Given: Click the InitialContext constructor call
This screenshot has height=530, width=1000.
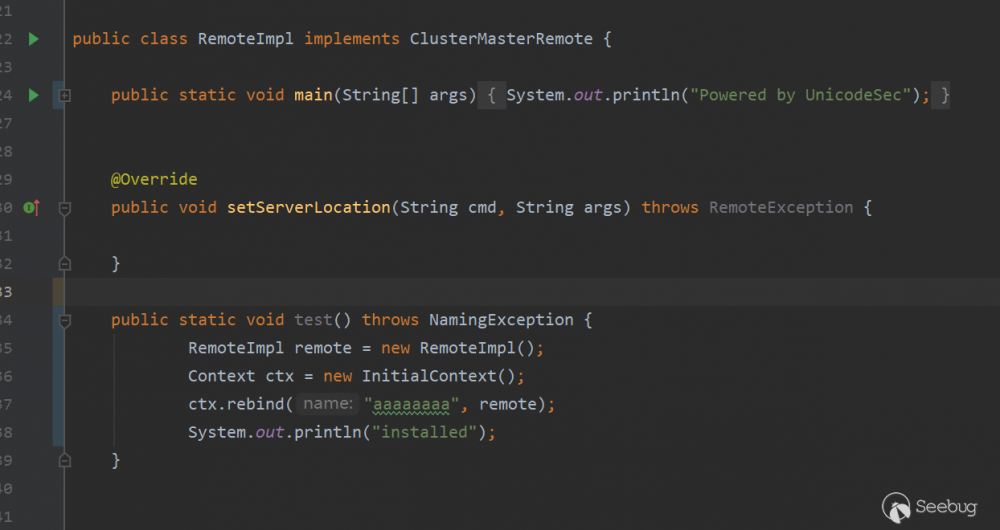Looking at the screenshot, I should (438, 376).
